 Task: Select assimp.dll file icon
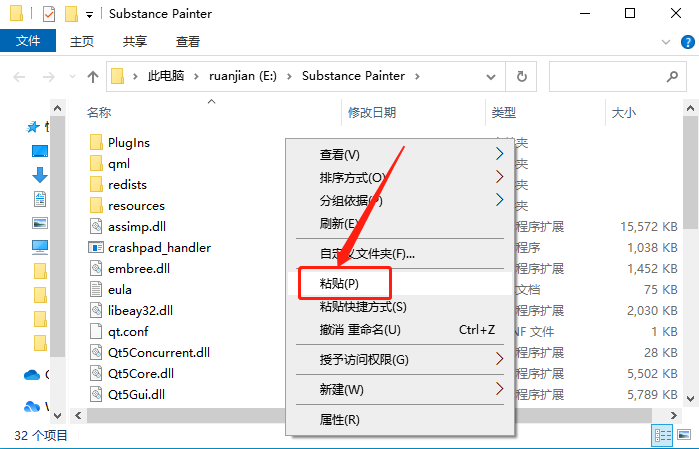[x=96, y=227]
